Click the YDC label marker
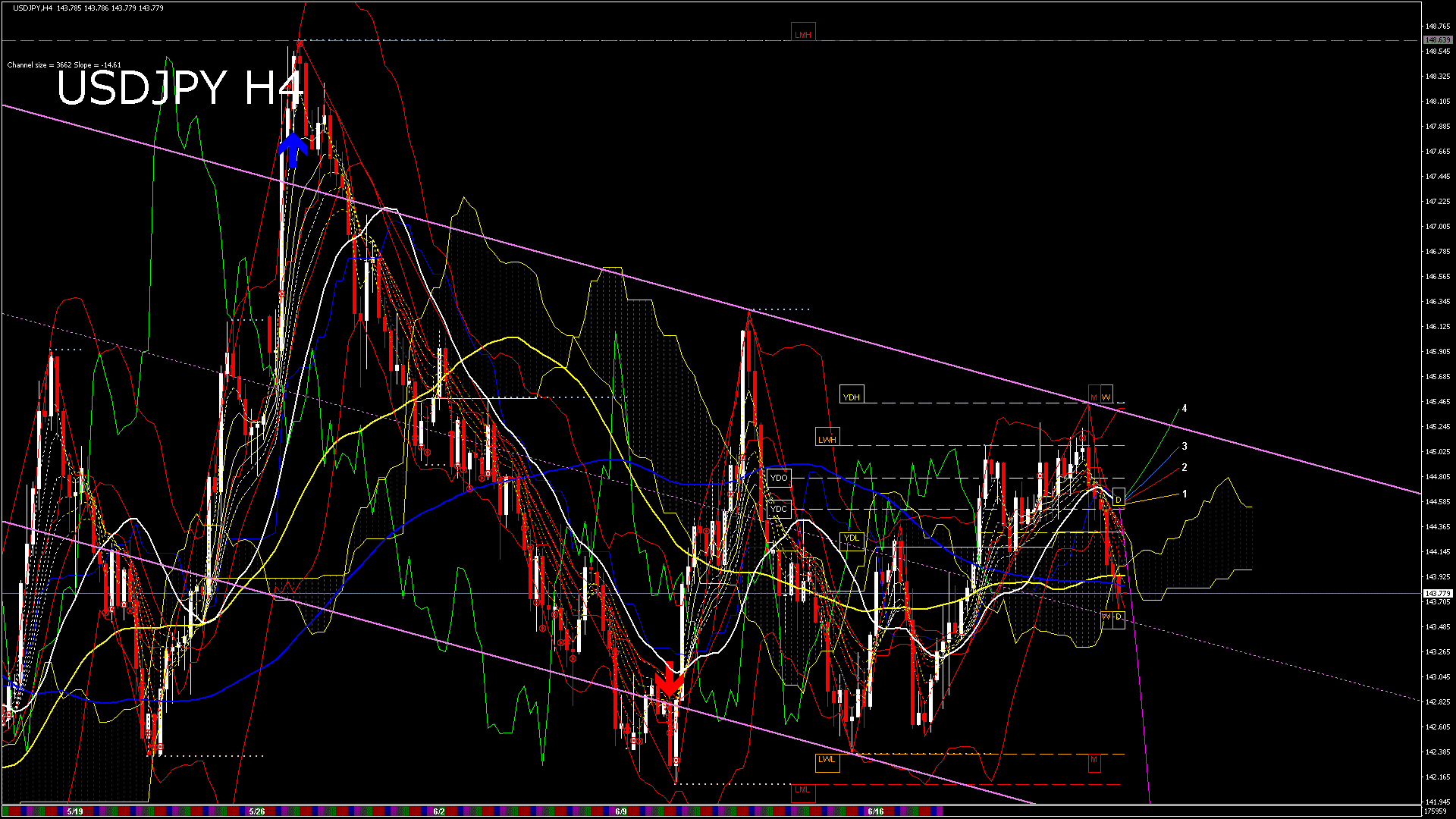 pos(779,509)
